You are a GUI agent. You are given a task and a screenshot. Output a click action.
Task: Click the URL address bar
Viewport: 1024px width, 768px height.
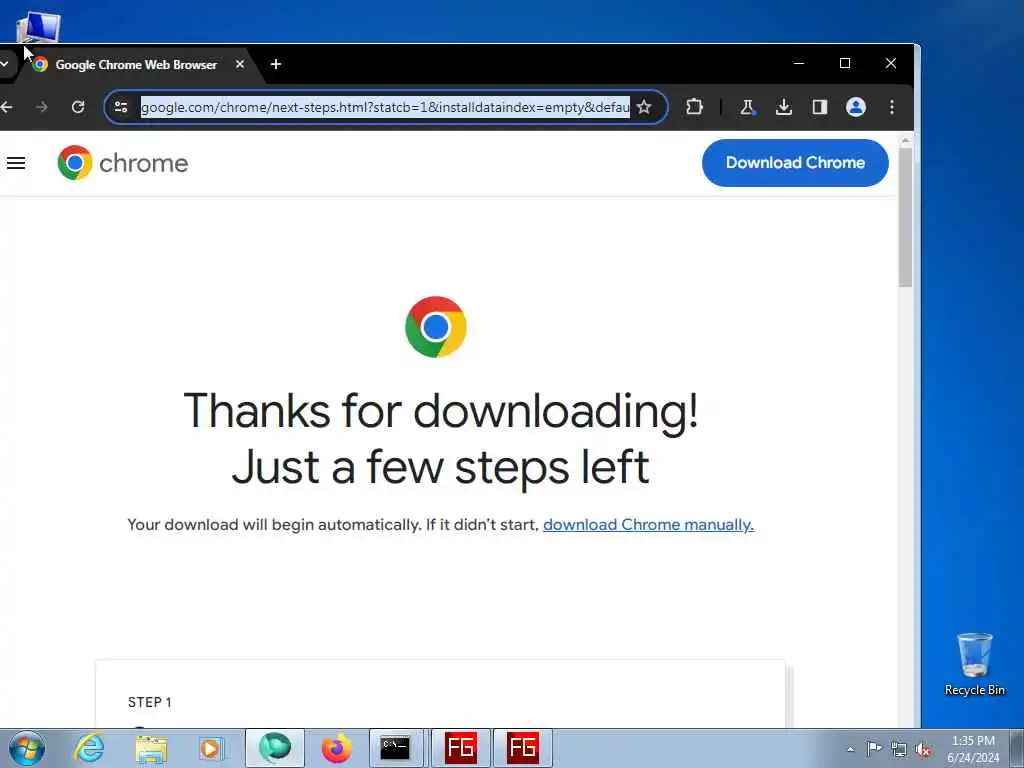pos(385,107)
